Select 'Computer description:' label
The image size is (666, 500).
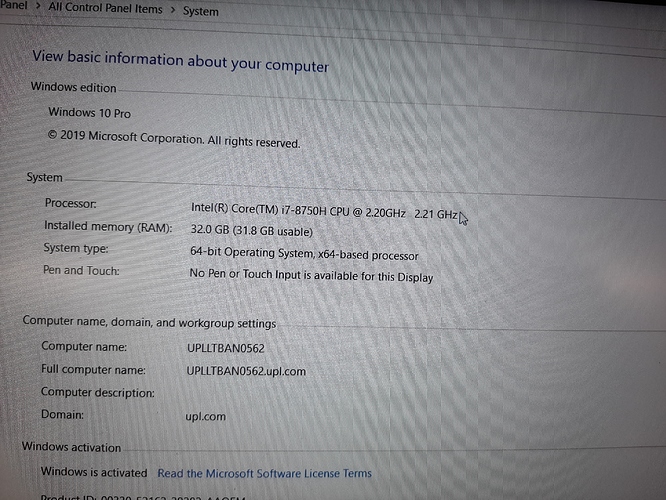click(98, 393)
